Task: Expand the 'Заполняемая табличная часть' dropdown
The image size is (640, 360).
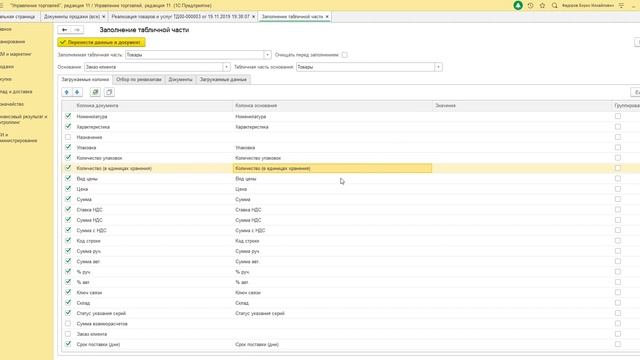Action: (267, 55)
